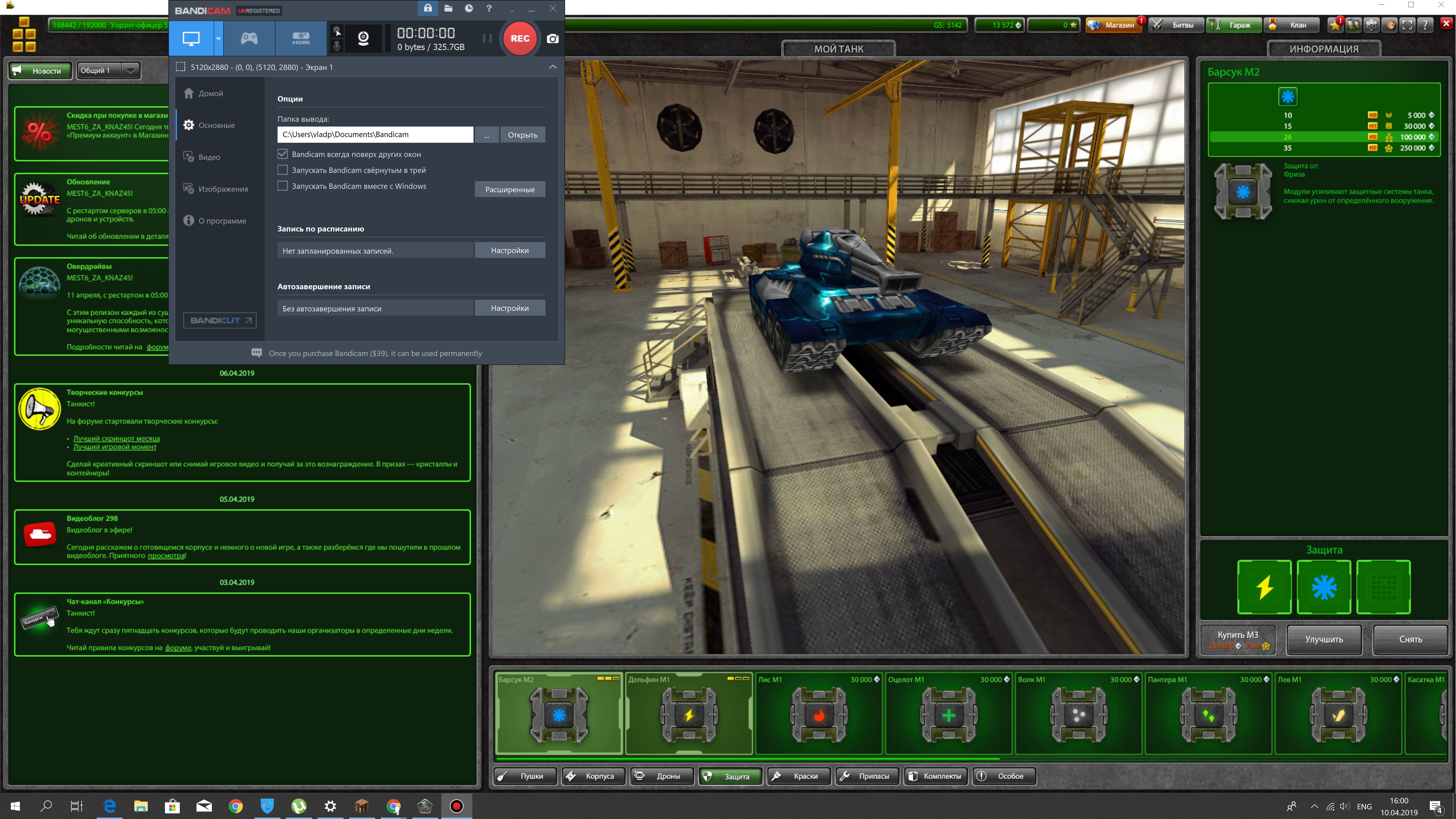Select Лис М1 module card
Image resolution: width=1456 pixels, height=819 pixels.
coord(819,713)
